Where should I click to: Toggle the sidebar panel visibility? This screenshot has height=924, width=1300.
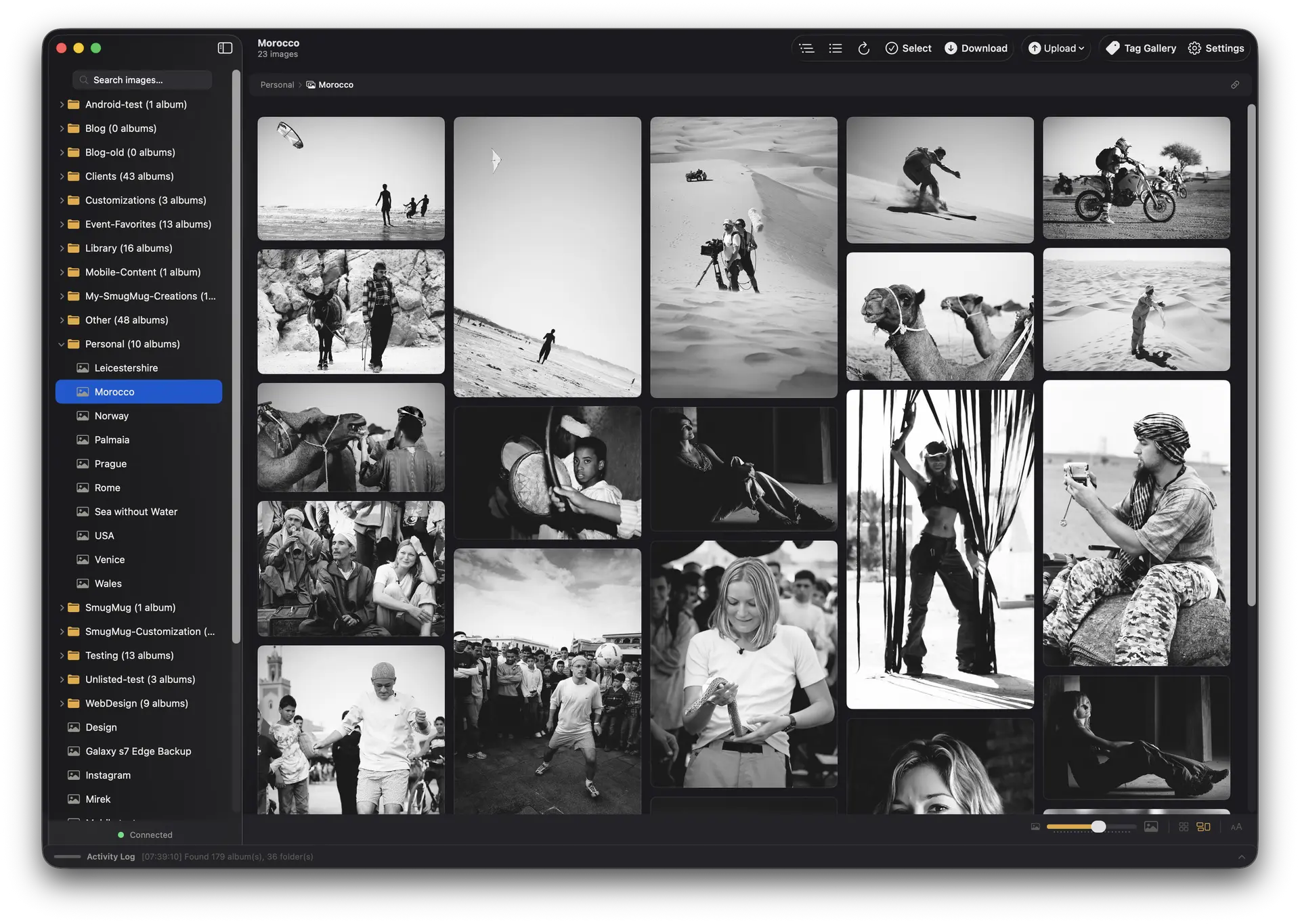(225, 48)
